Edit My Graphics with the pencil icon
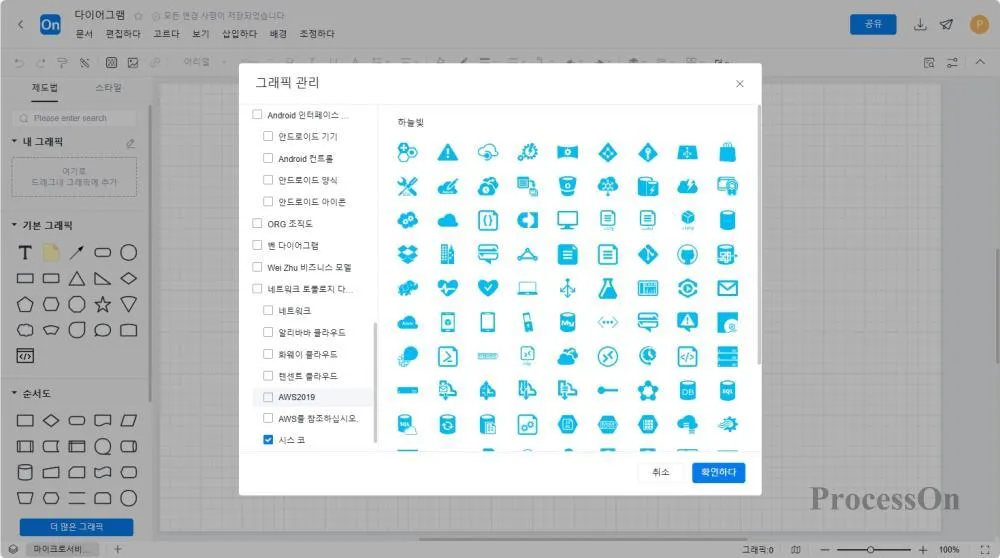This screenshot has height=558, width=1000. pyautogui.click(x=130, y=143)
